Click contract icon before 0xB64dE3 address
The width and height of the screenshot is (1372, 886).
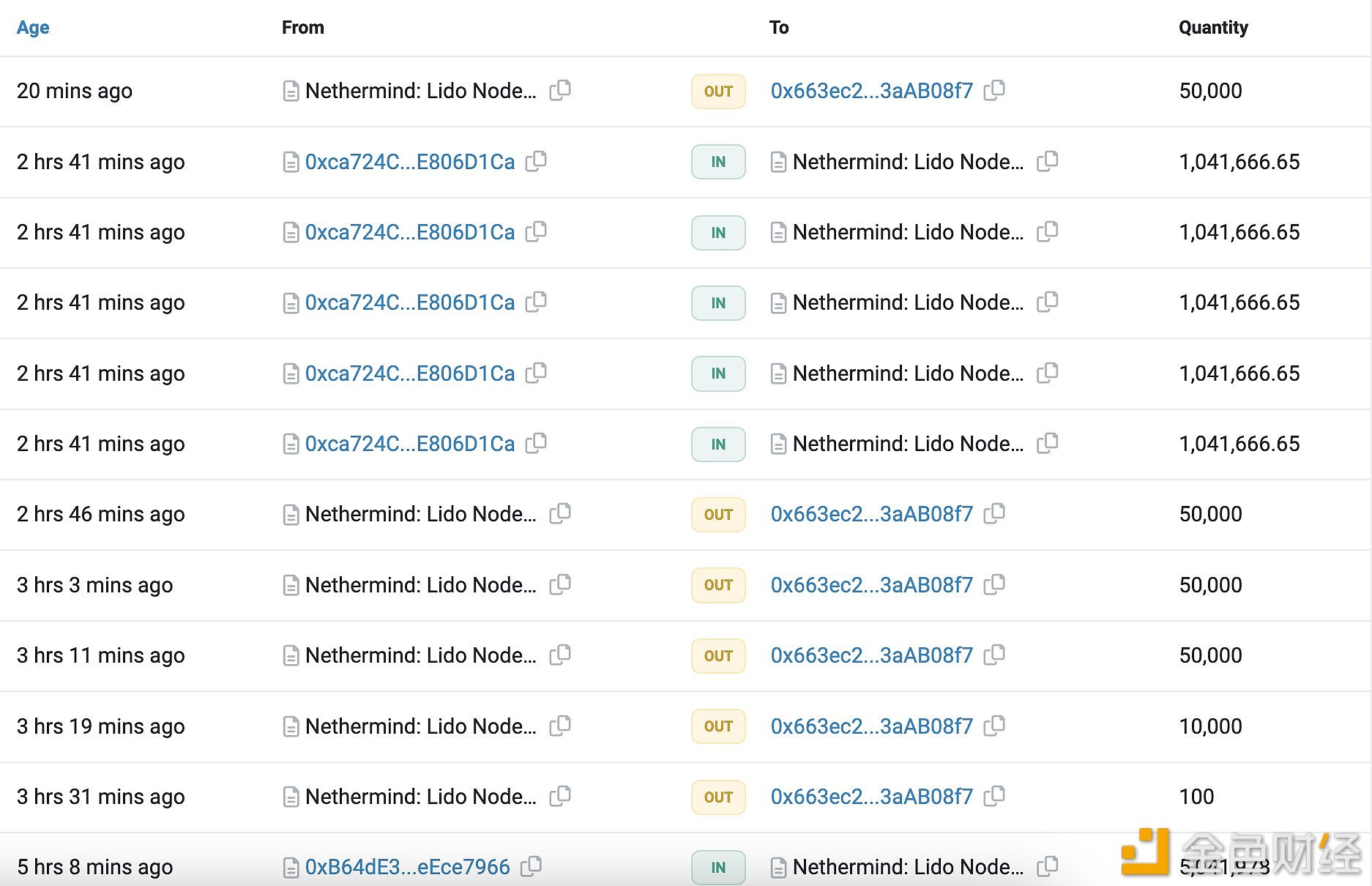point(291,868)
